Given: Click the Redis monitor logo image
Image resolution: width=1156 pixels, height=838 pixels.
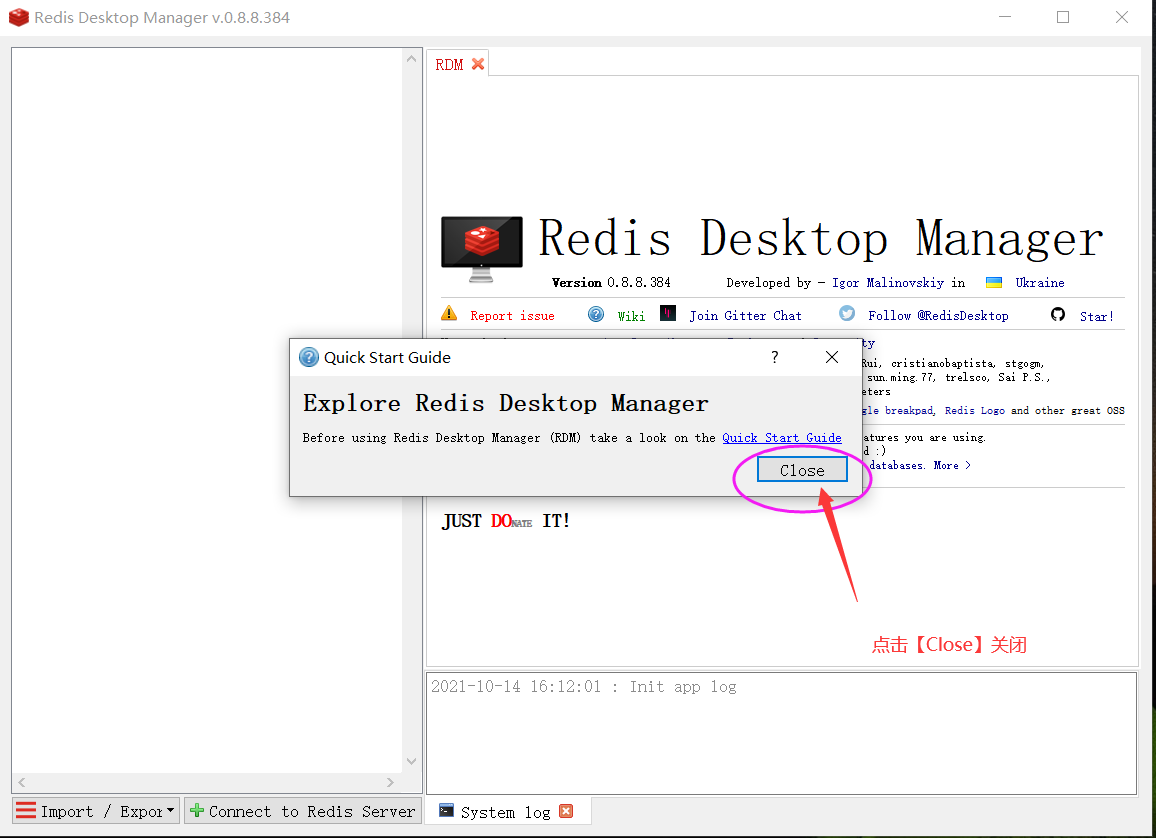Looking at the screenshot, I should click(x=481, y=249).
